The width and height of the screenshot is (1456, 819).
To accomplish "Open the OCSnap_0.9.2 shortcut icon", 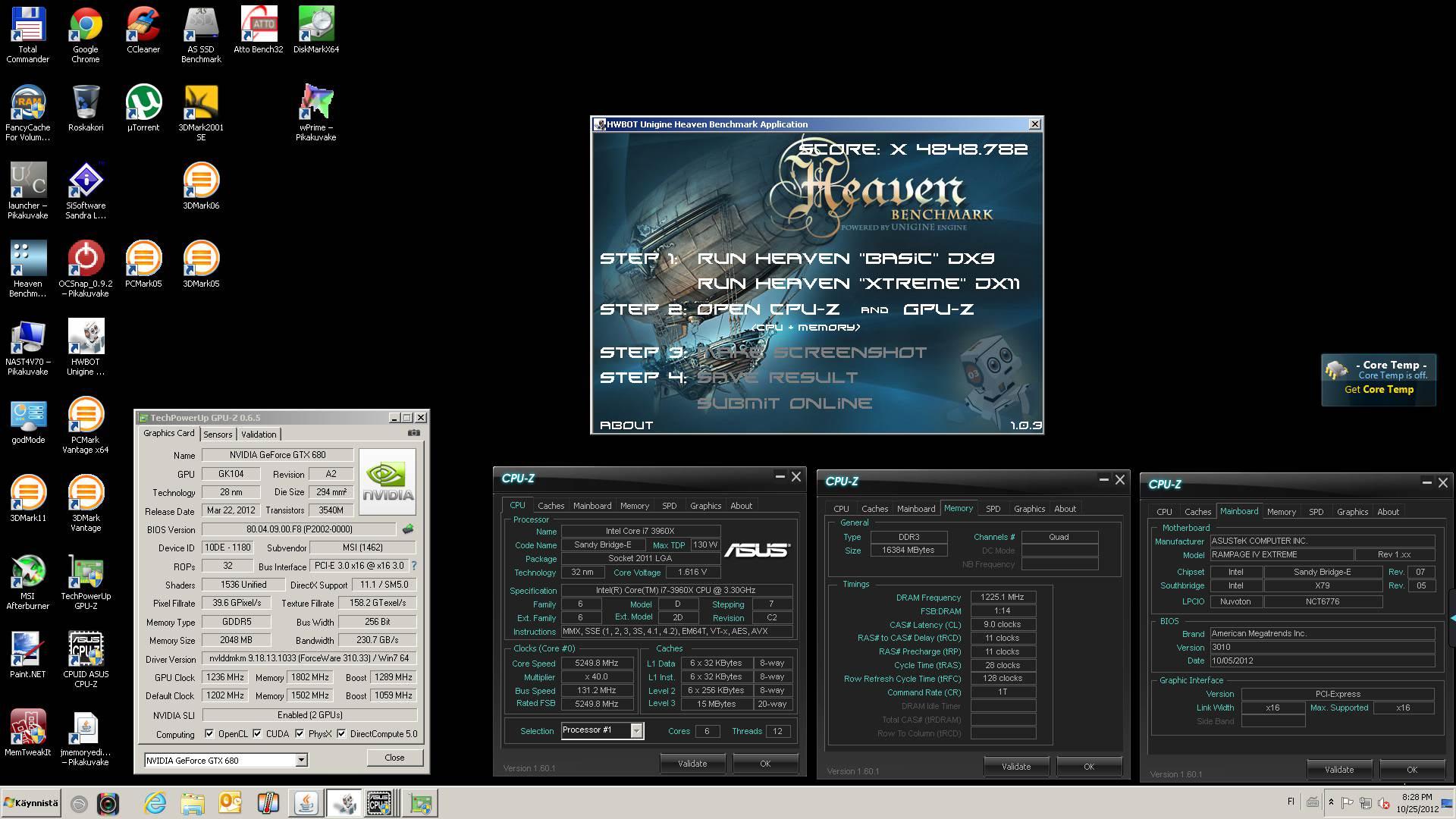I will (86, 269).
